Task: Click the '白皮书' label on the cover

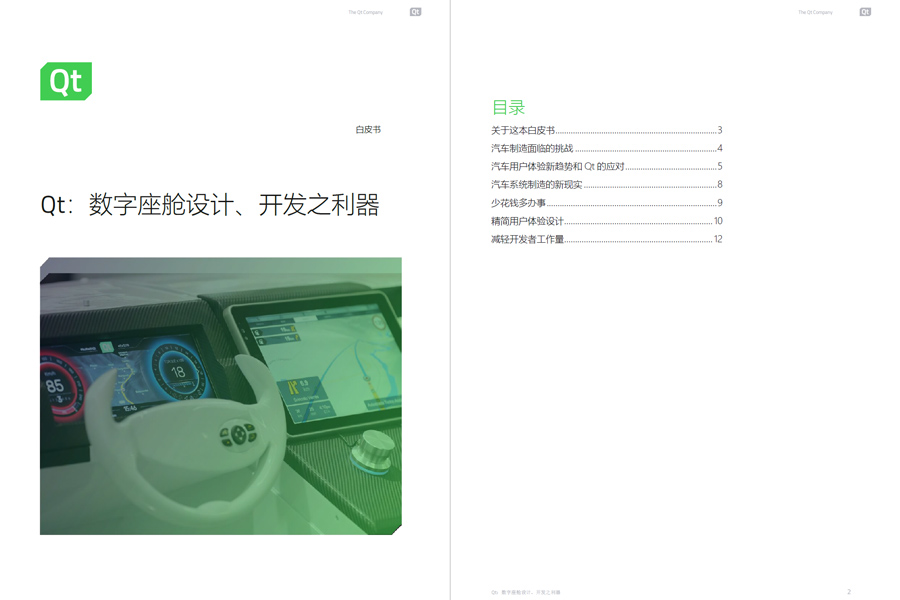Action: click(368, 129)
